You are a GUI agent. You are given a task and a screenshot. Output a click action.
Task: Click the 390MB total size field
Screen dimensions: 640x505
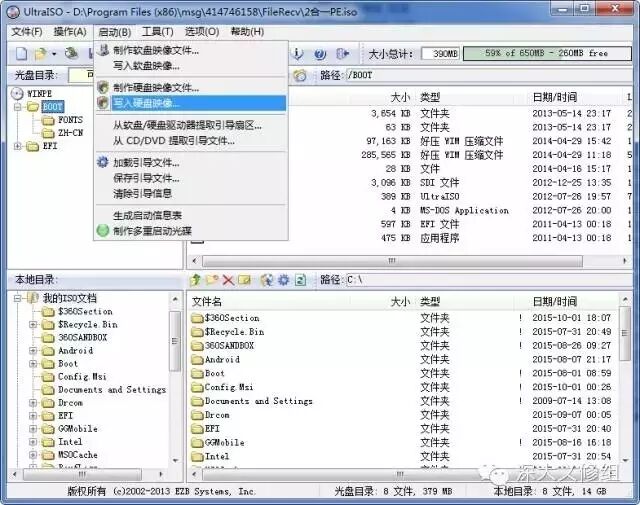point(441,53)
